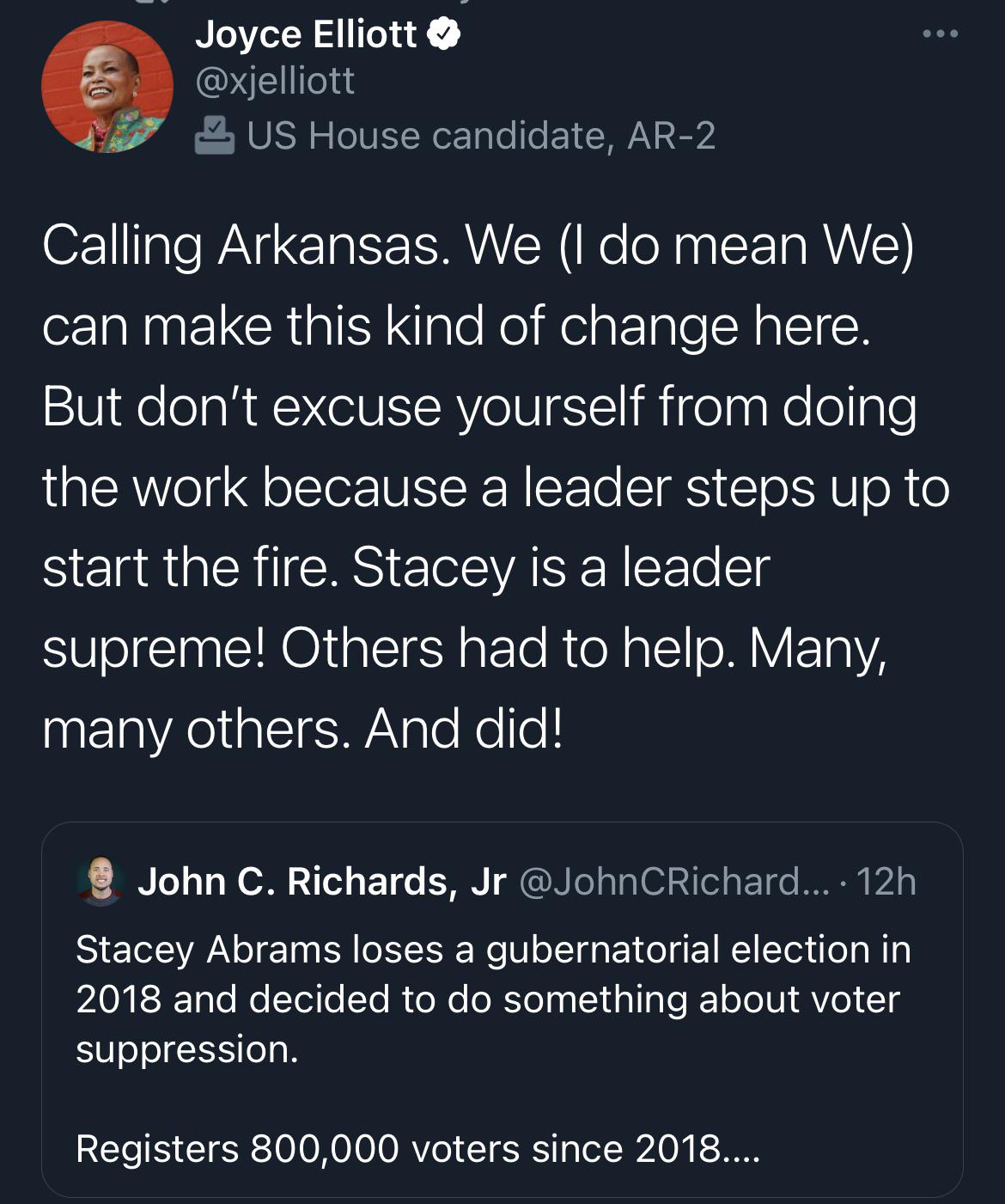
Task: Open John C. Richards avatar in quote
Action: click(x=100, y=881)
